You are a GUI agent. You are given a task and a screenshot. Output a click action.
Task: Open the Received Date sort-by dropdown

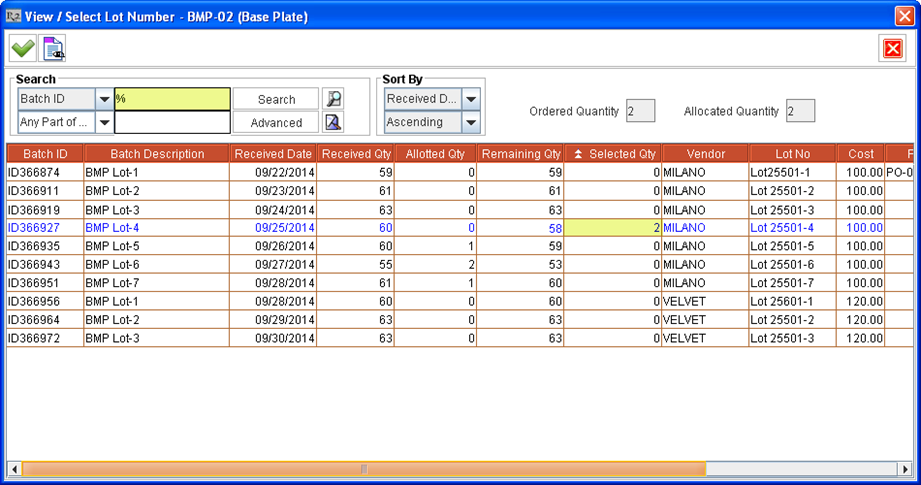click(x=471, y=99)
